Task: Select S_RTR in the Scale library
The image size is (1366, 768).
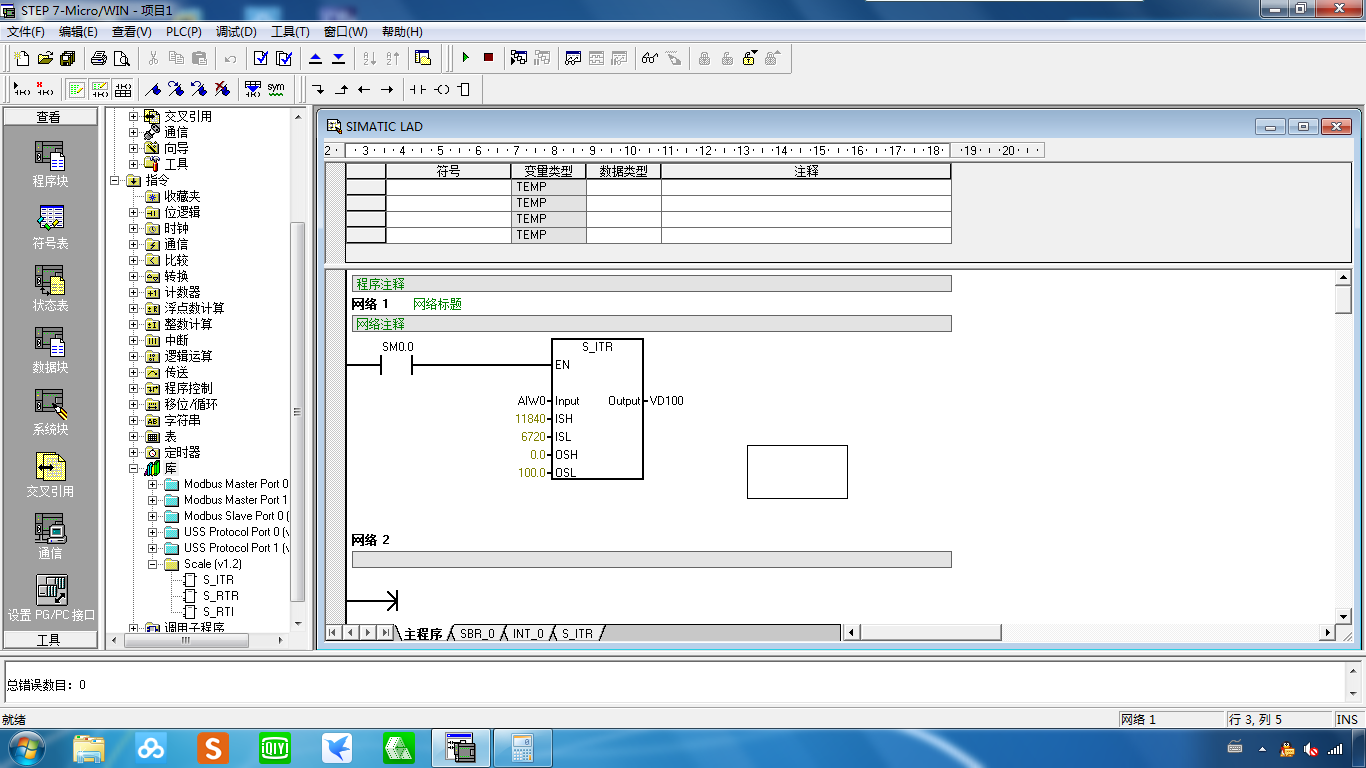Action: pyautogui.click(x=220, y=596)
